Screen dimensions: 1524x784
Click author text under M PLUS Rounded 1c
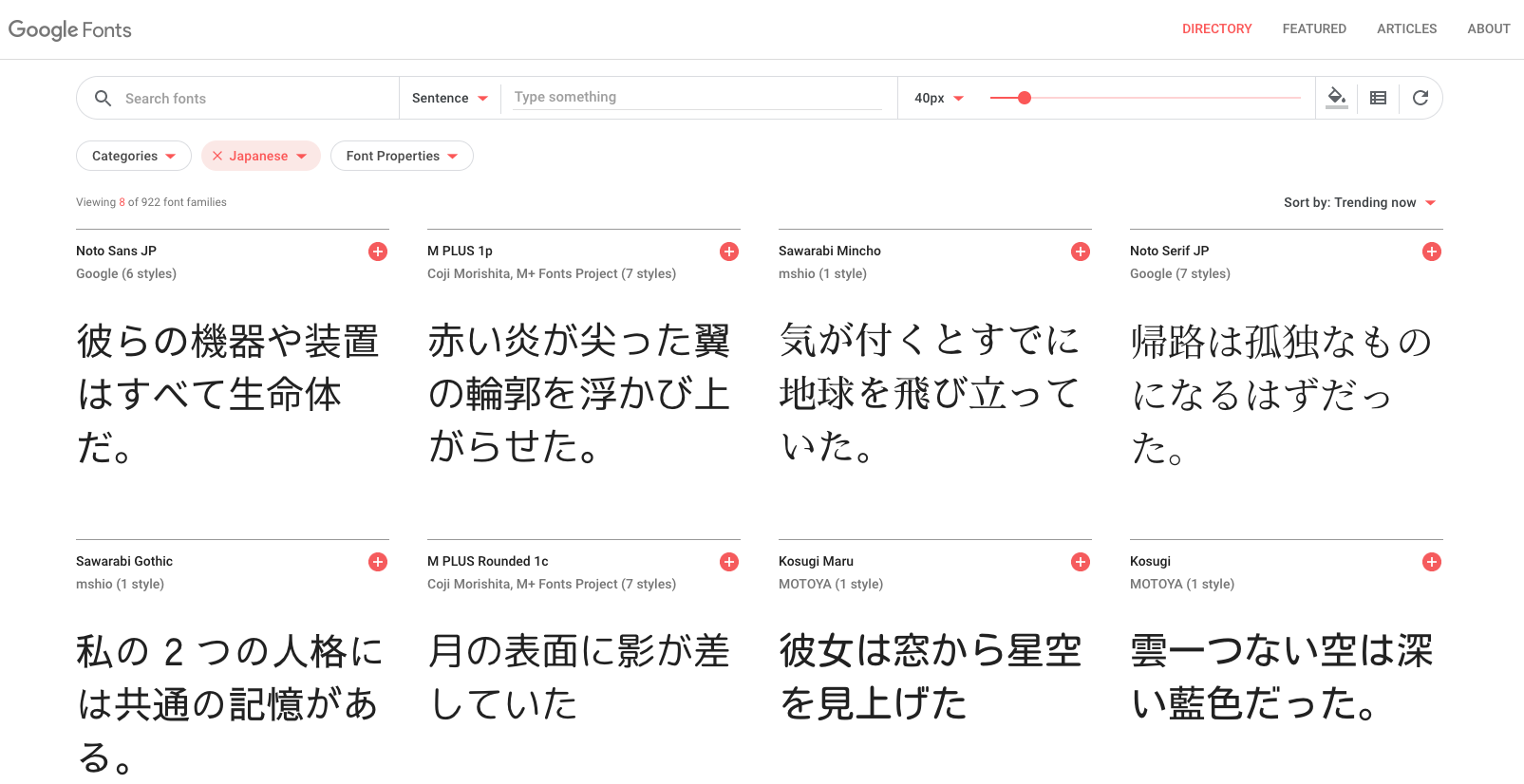(x=552, y=584)
